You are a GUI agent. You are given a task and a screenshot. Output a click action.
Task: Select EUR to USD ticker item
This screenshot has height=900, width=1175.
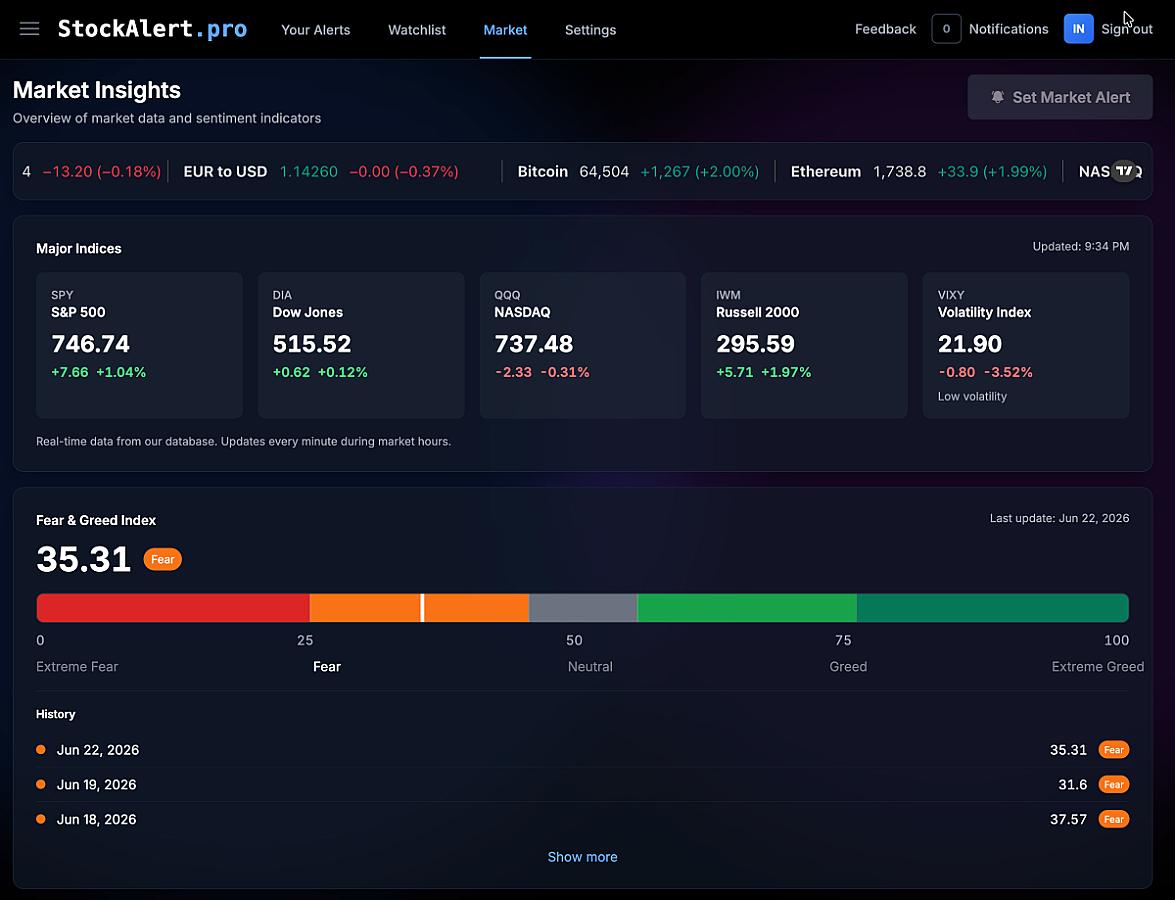click(x=321, y=172)
